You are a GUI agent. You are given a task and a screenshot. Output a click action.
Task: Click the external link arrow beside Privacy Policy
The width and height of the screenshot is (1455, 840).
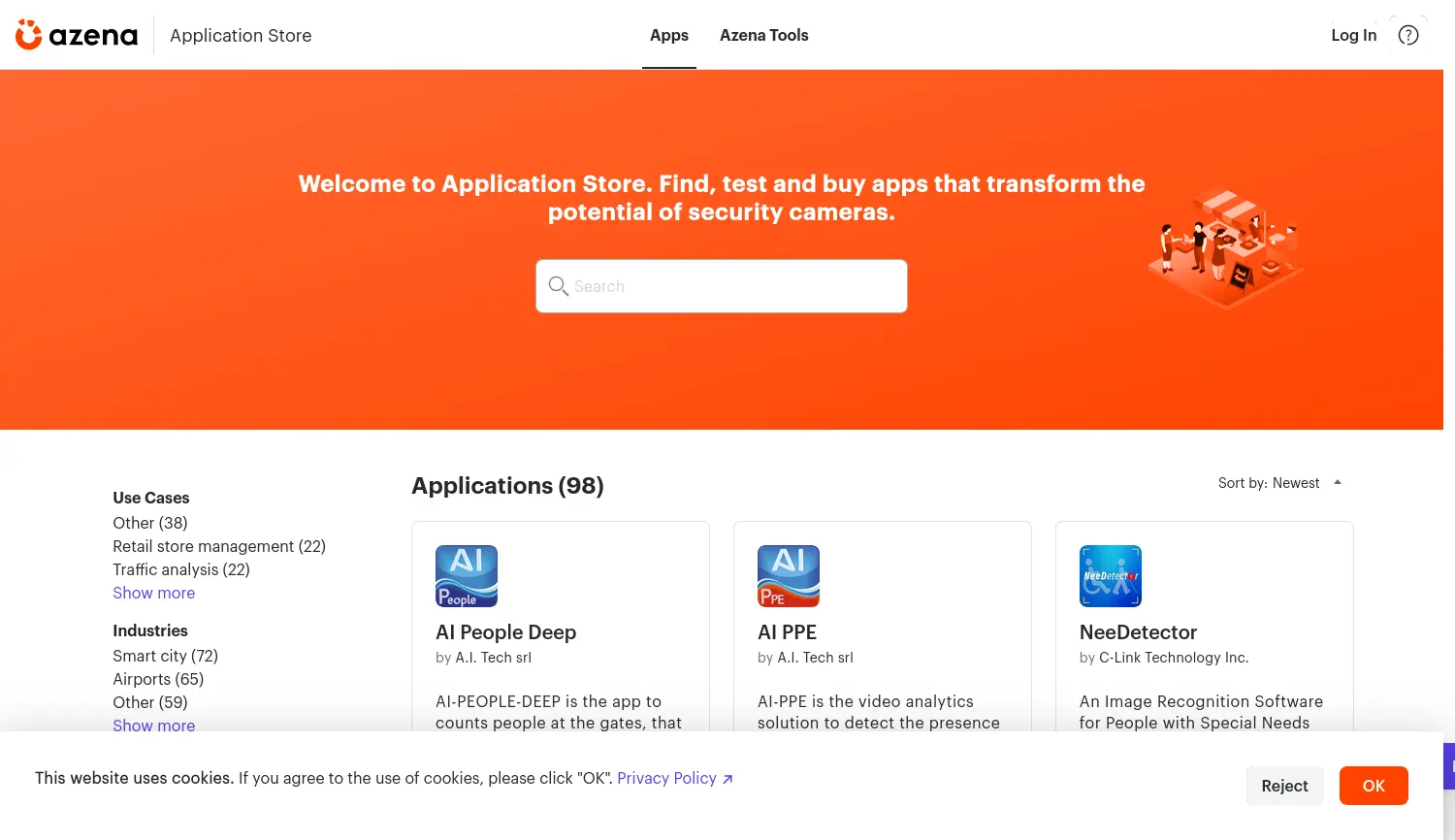pos(727,779)
